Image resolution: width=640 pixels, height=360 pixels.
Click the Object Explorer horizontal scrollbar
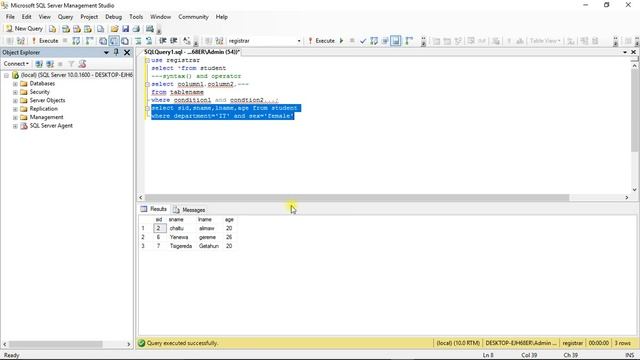click(56, 344)
